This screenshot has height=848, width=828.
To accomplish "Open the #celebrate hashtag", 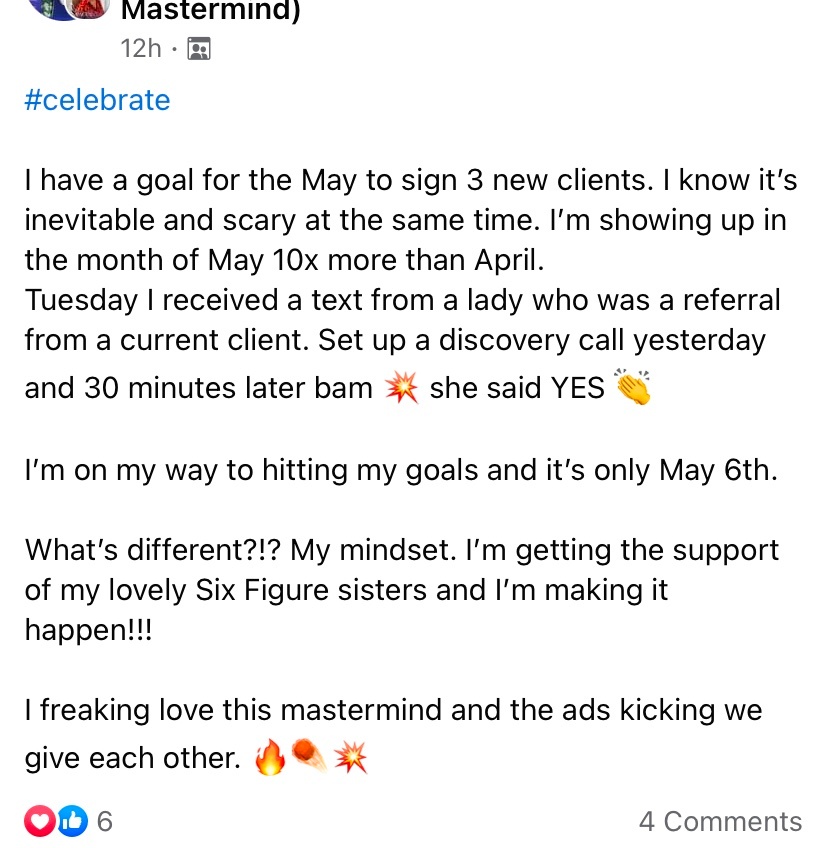I will click(97, 100).
